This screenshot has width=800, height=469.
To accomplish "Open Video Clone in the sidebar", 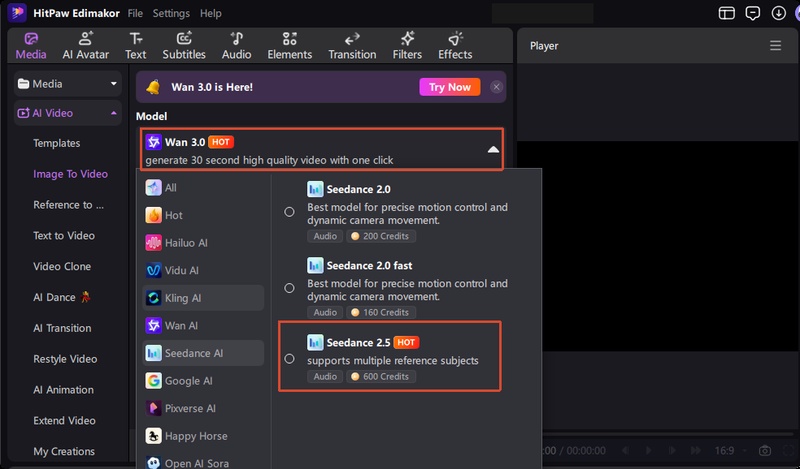I will [62, 266].
